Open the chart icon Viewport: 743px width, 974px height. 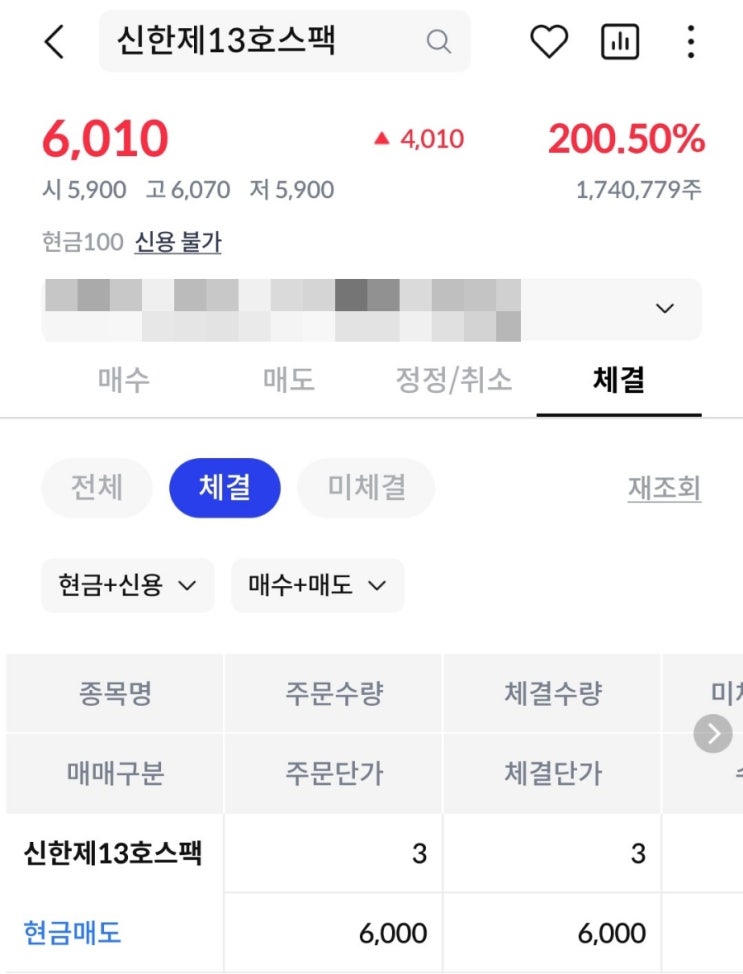point(620,42)
